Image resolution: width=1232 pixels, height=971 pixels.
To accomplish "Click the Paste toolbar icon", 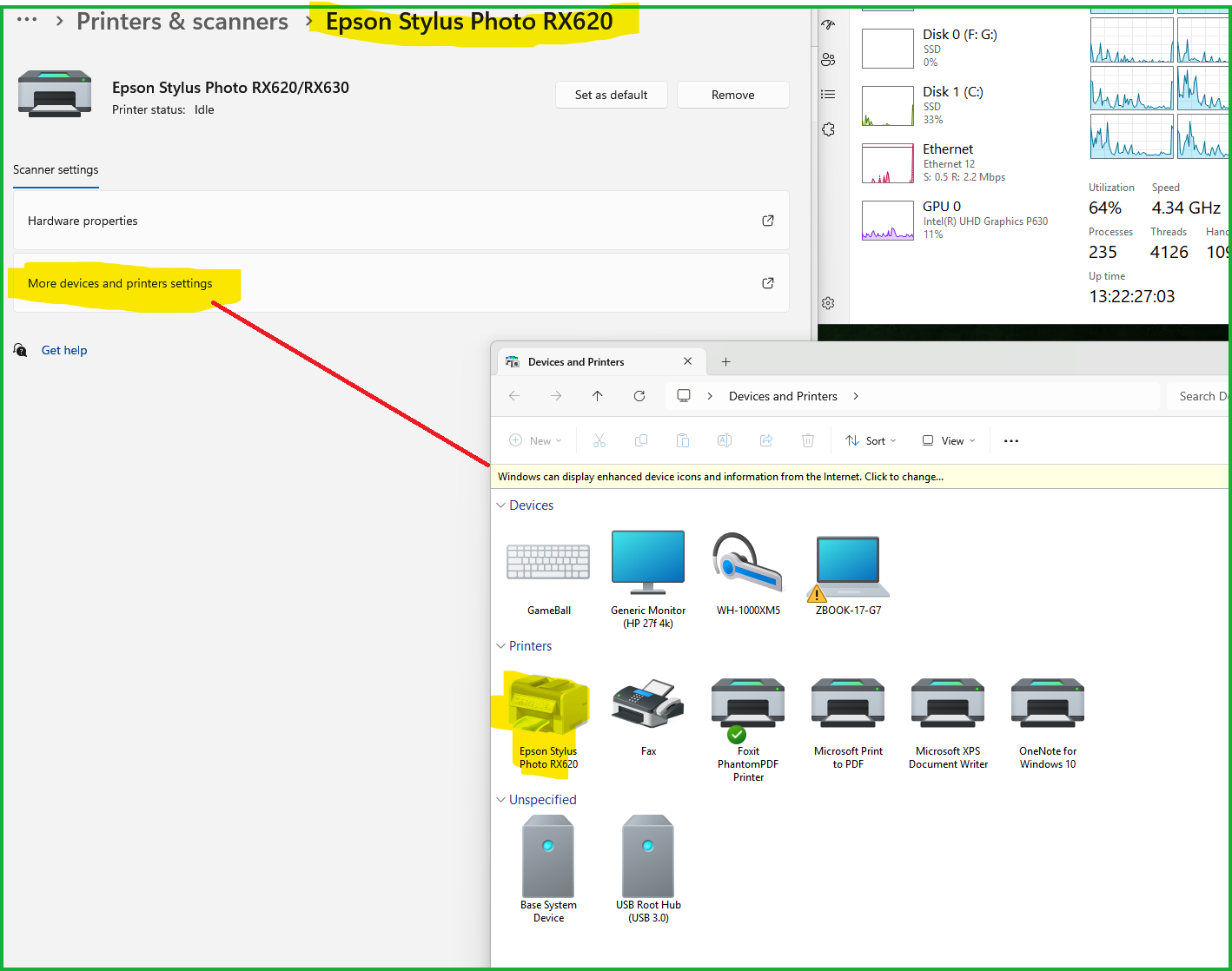I will 683,440.
